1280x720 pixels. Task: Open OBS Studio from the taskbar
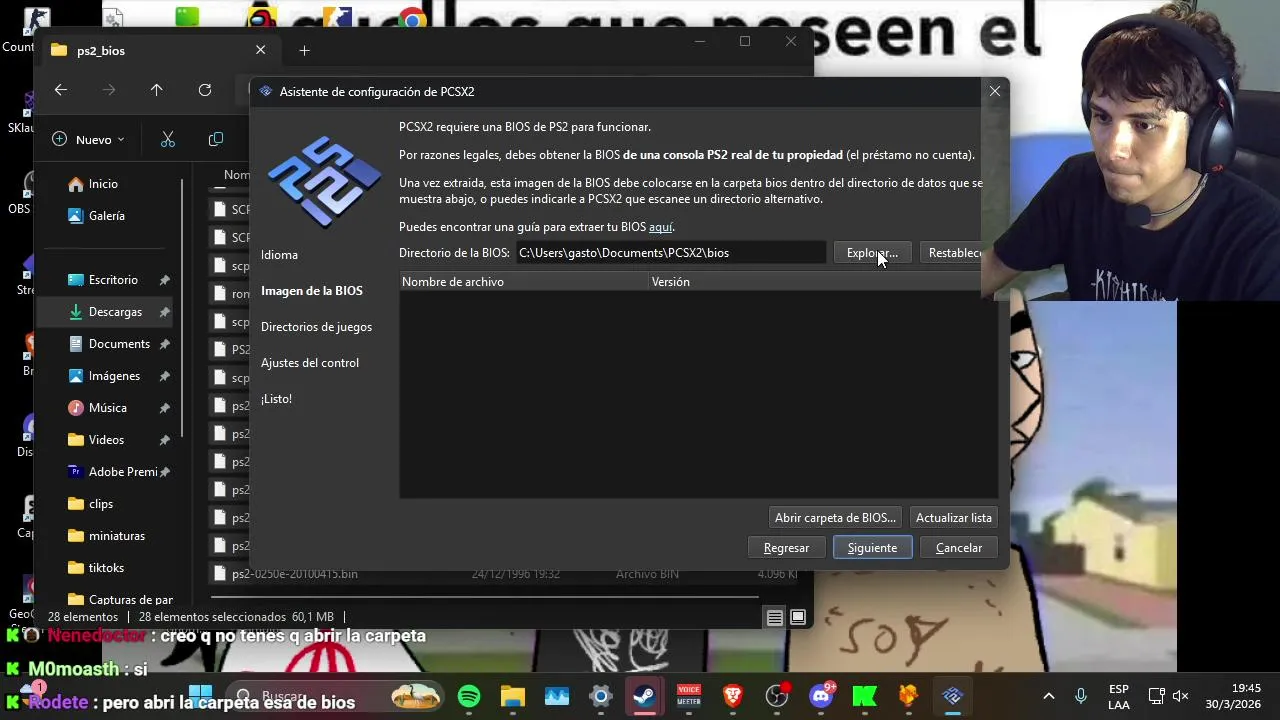(777, 696)
